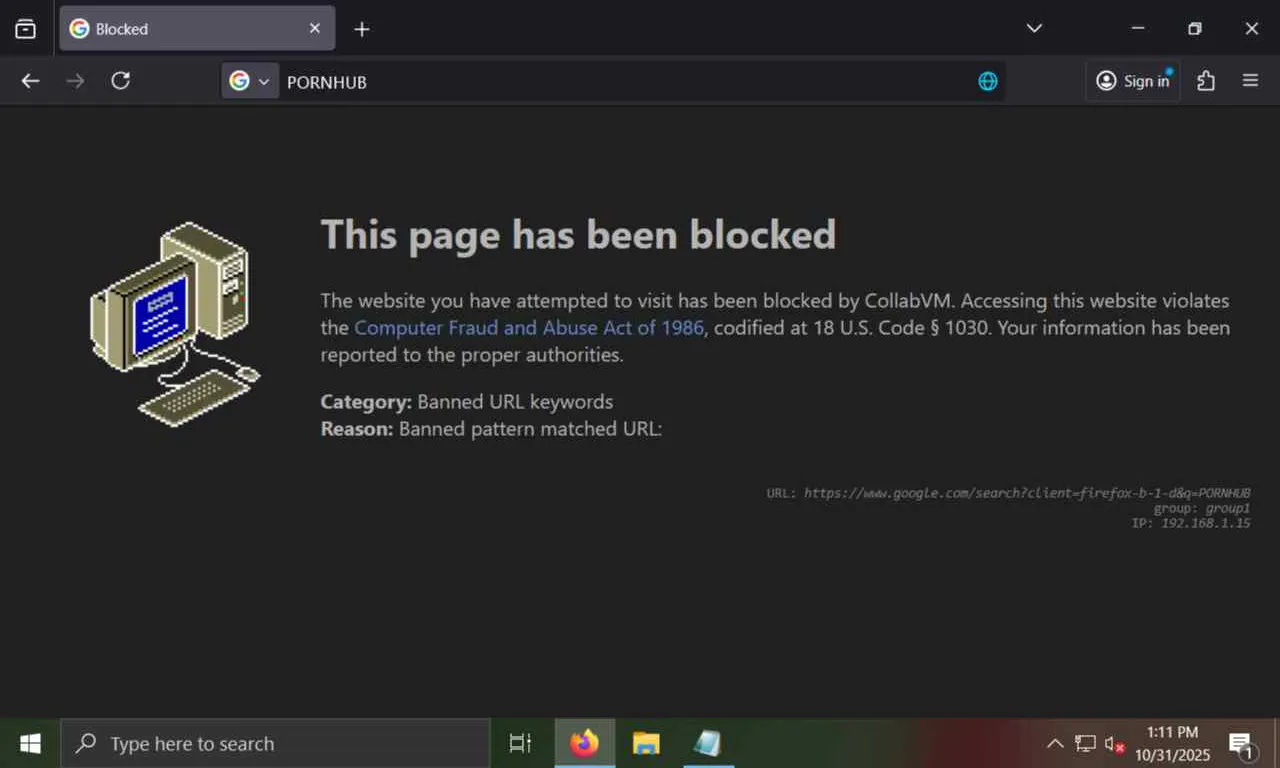
Task: Minimize the Firefox window
Action: click(1137, 29)
